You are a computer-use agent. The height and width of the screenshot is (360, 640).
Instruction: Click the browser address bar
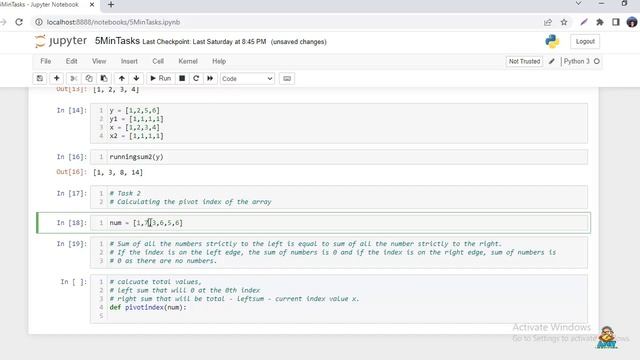click(x=286, y=22)
